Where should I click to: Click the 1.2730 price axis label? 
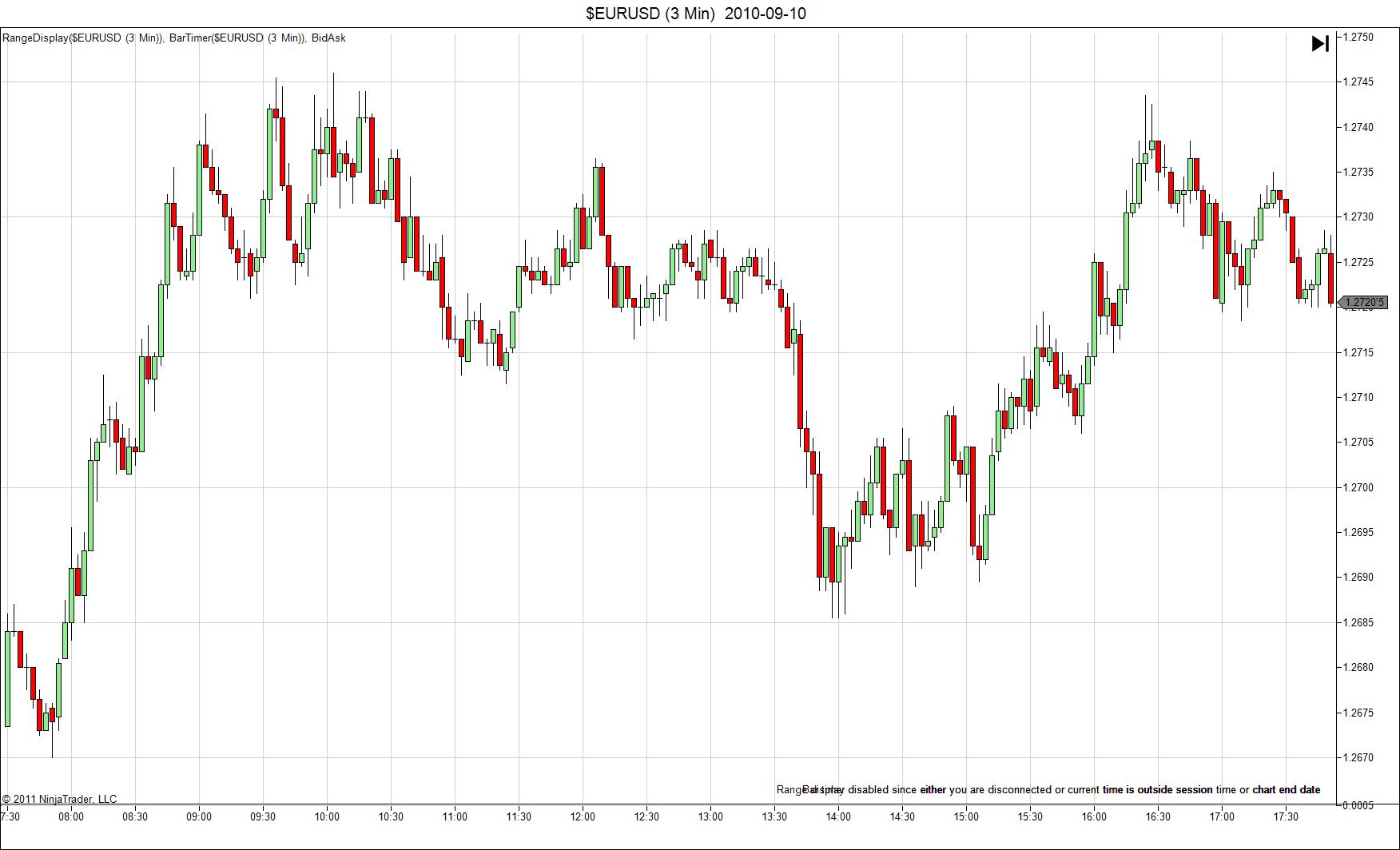pyautogui.click(x=1358, y=216)
